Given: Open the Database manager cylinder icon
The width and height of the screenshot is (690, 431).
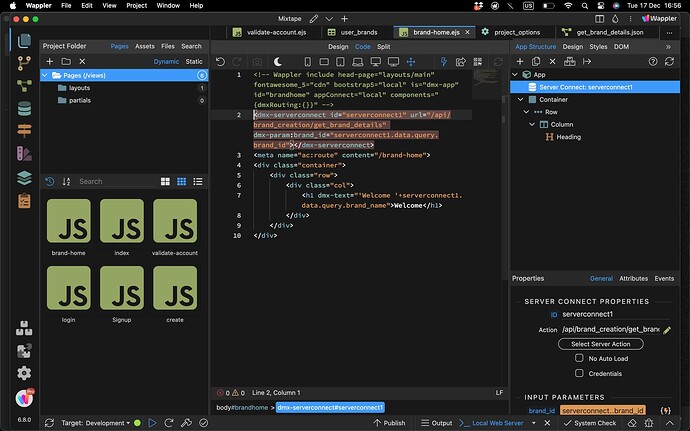Looking at the screenshot, I should tap(24, 108).
